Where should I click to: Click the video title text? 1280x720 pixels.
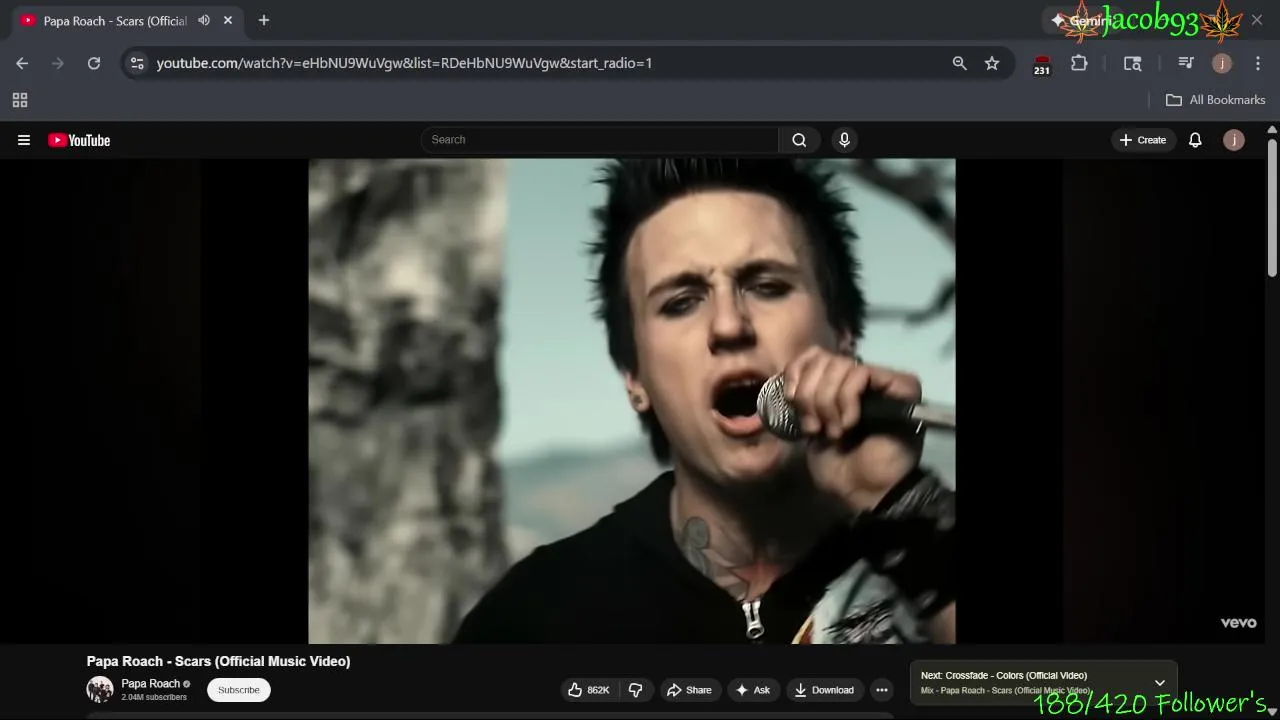218,661
